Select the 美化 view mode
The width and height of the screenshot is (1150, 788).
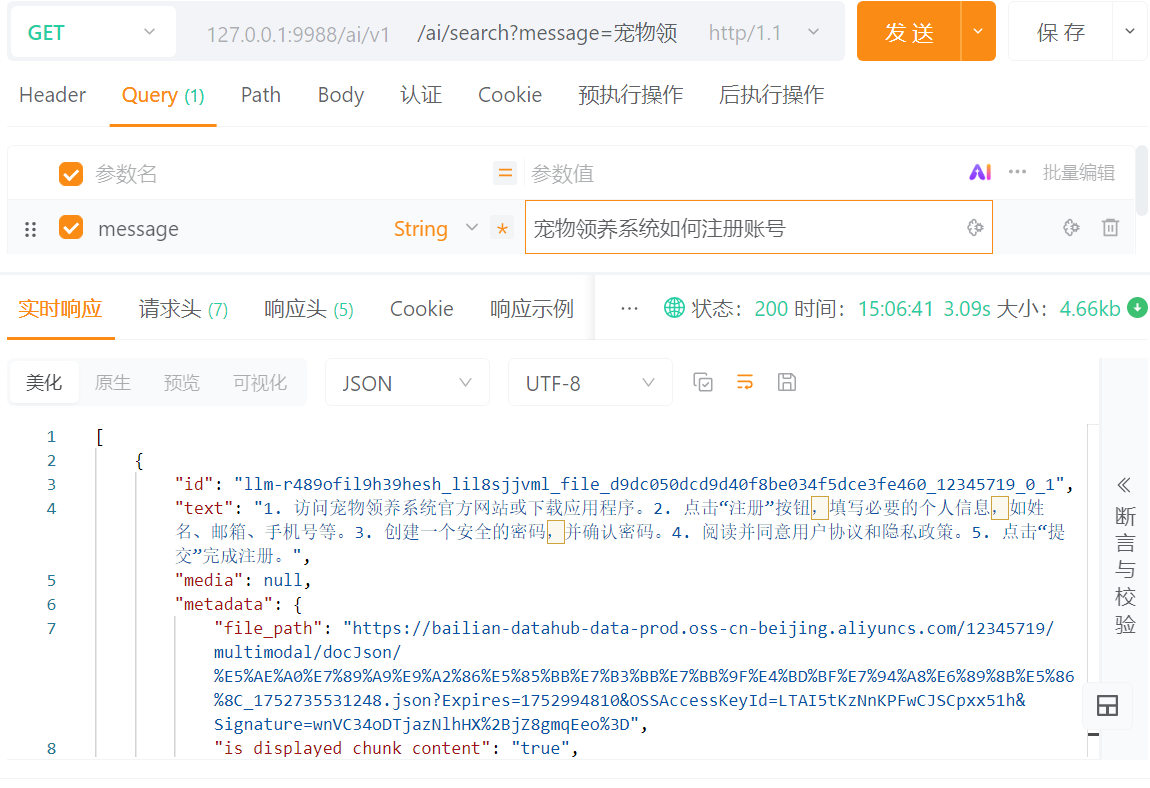click(x=44, y=382)
